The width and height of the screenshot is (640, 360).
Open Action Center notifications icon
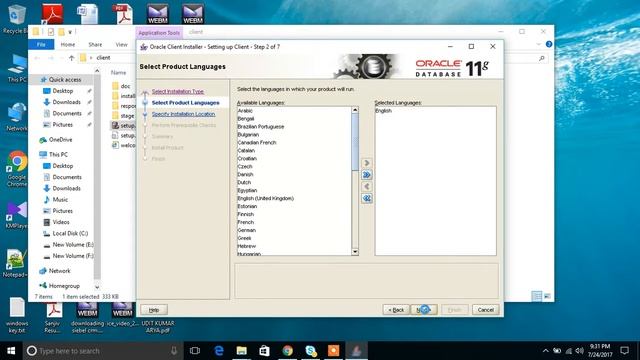(x=624, y=351)
